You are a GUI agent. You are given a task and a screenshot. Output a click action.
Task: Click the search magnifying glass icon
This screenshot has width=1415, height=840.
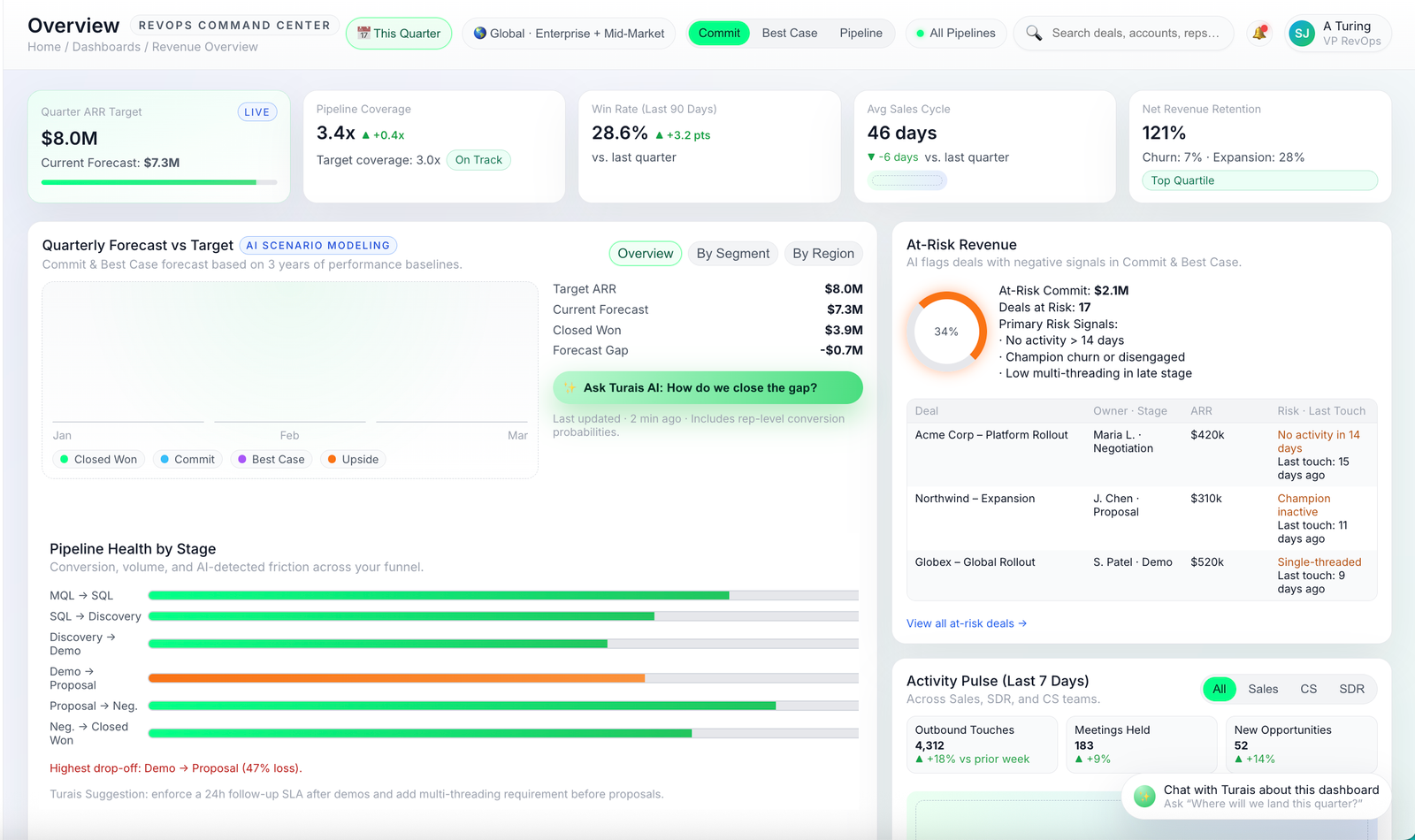(x=1034, y=33)
